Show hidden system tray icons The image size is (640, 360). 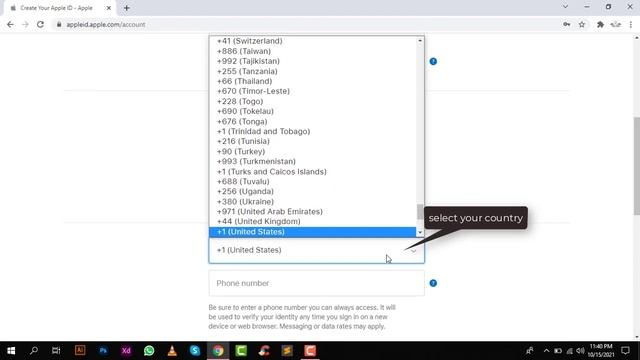click(547, 351)
